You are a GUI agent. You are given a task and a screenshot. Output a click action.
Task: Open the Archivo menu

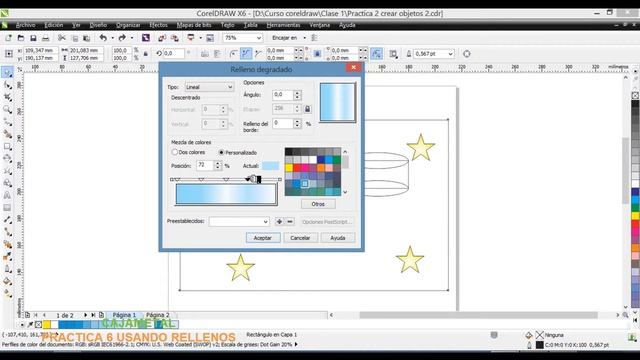[25, 25]
